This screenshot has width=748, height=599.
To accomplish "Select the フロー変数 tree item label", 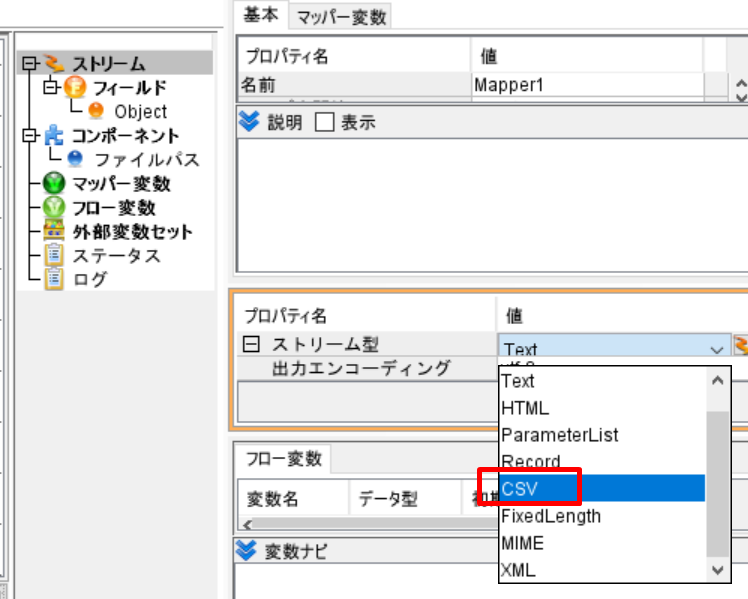I will (114, 208).
